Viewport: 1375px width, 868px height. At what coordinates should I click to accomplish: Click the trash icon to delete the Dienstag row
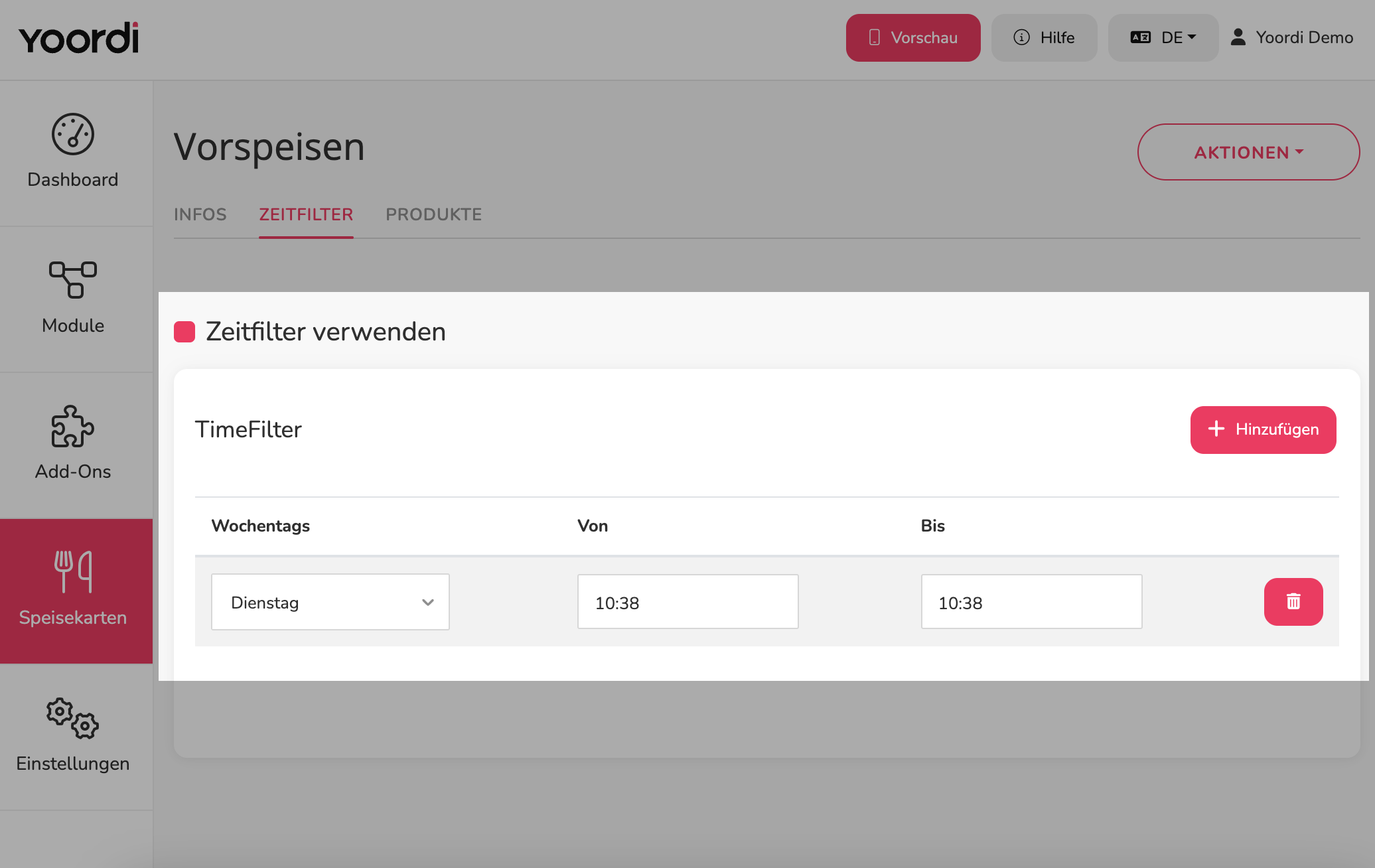(1293, 602)
